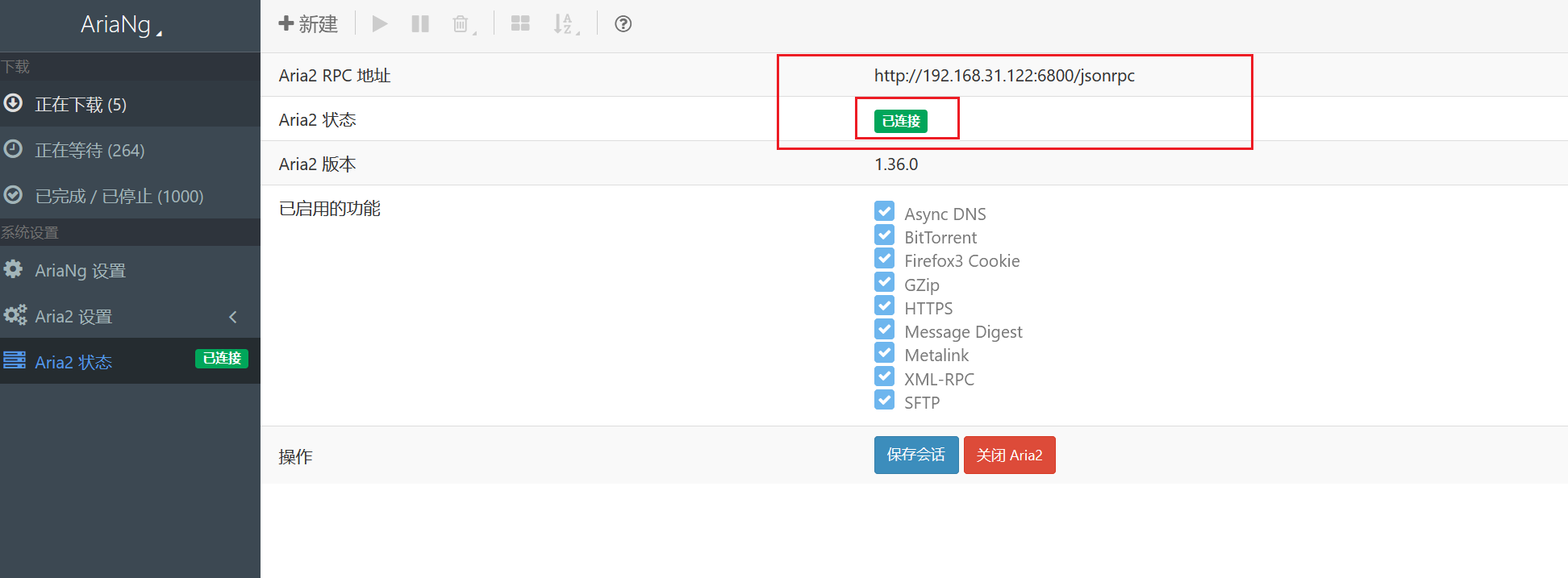Open the help question mark icon

tap(623, 24)
